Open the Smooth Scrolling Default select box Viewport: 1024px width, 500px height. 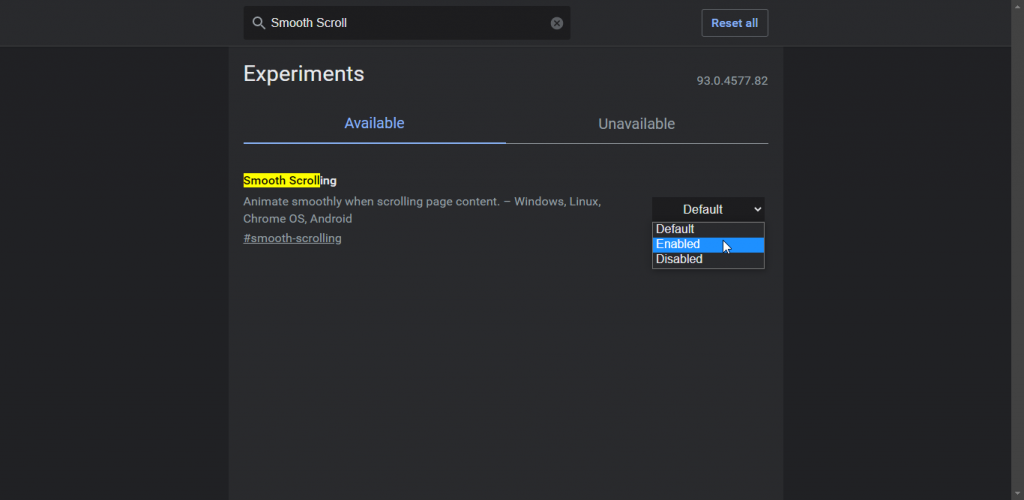708,210
